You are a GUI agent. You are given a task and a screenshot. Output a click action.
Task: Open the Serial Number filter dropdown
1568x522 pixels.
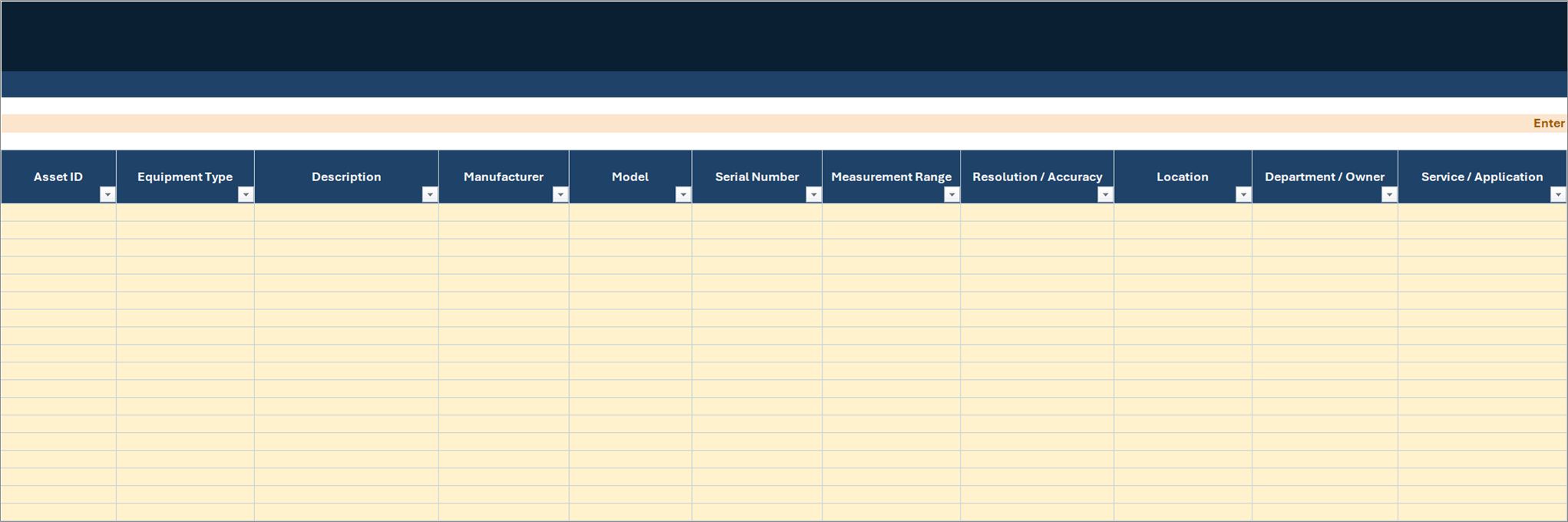click(814, 195)
